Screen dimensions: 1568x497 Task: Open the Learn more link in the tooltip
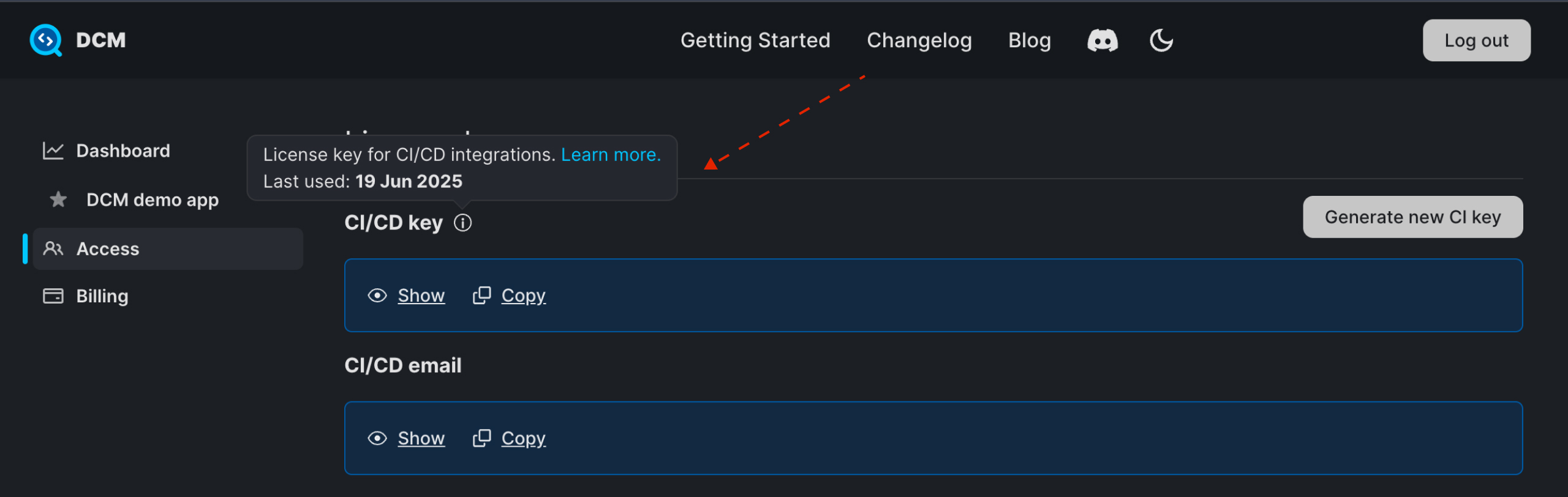pyautogui.click(x=610, y=154)
